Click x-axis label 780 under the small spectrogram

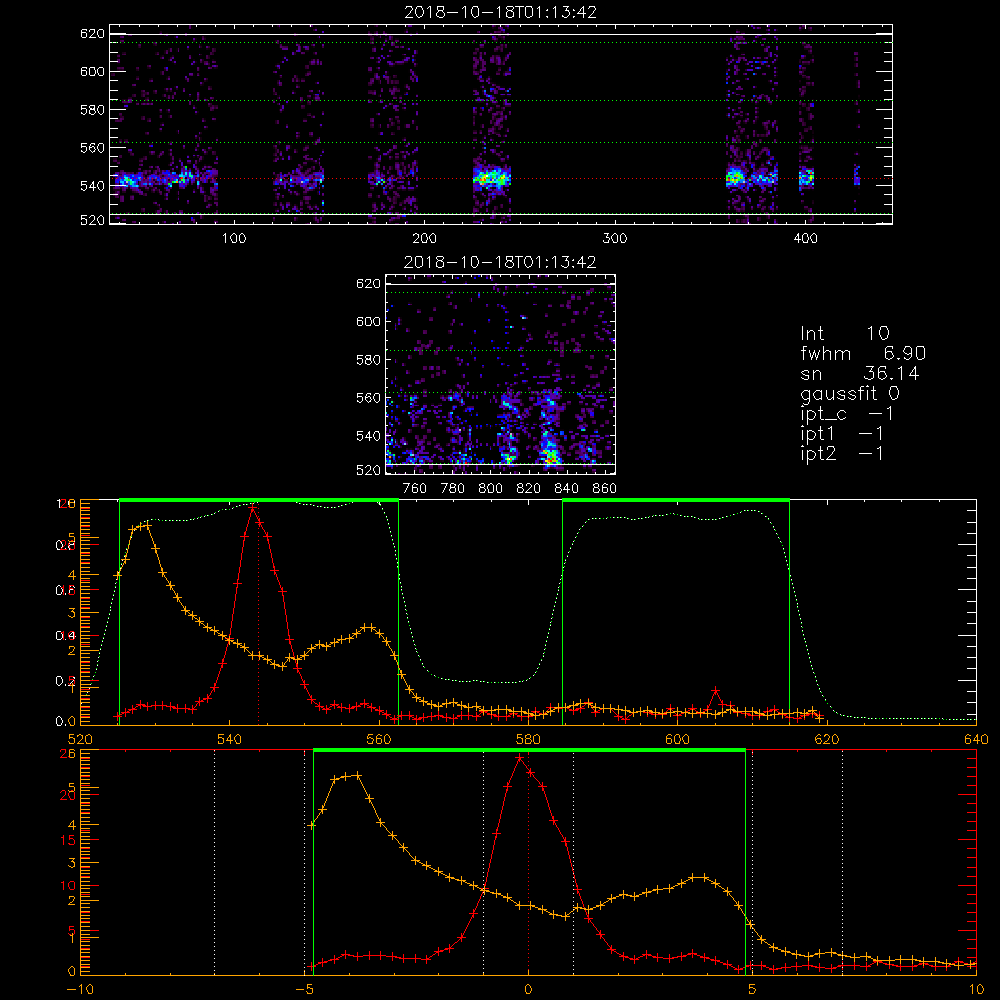tap(453, 489)
